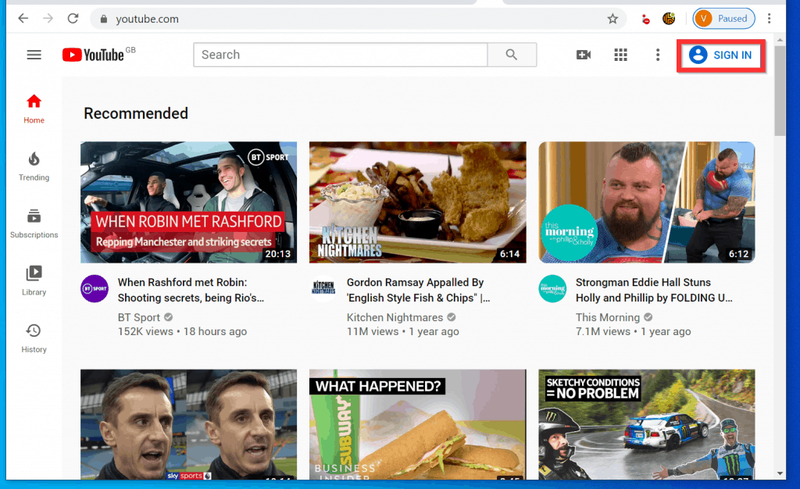Open the create video camera icon
The image size is (800, 489).
pos(583,55)
